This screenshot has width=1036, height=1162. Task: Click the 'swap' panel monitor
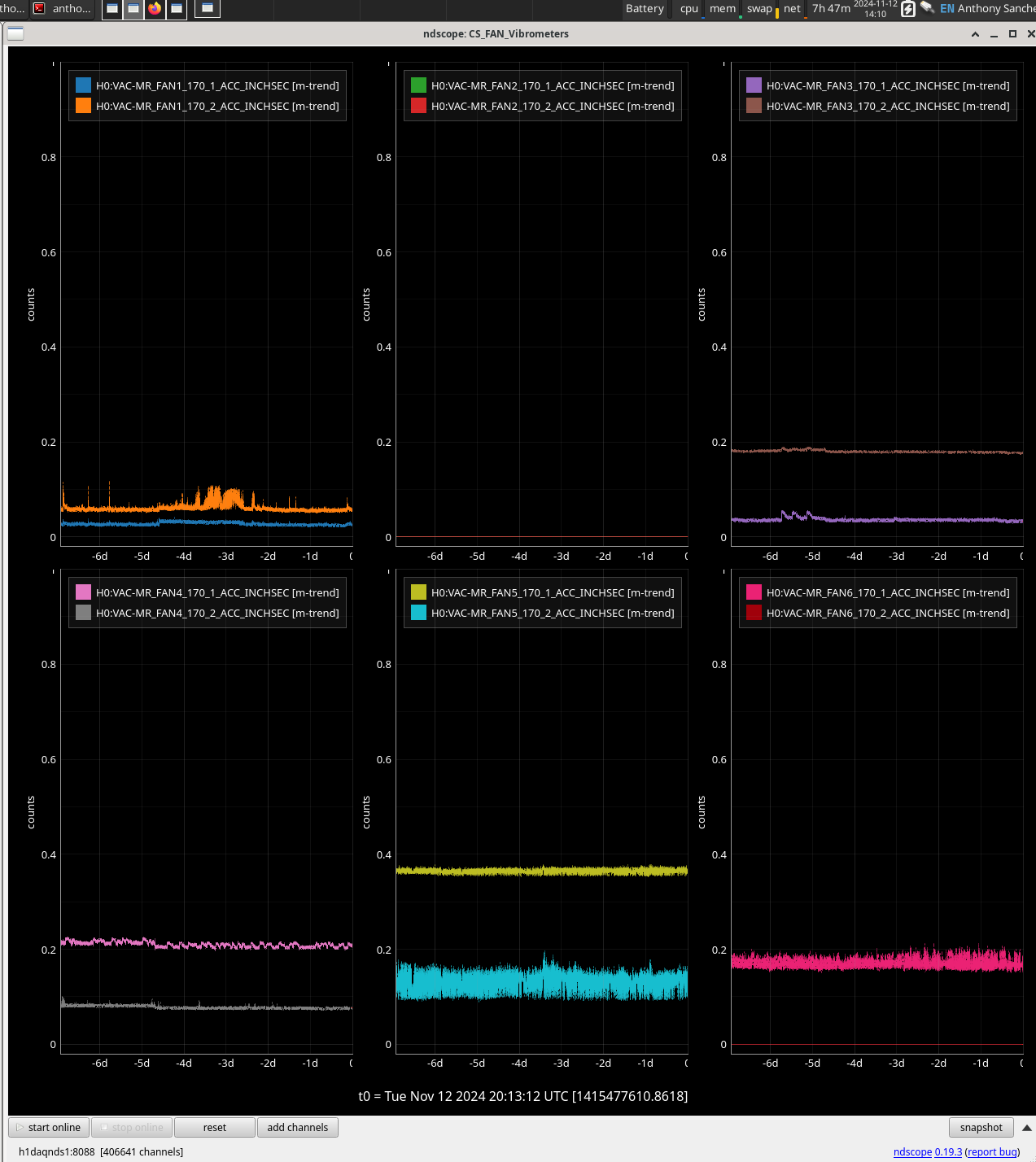(760, 9)
